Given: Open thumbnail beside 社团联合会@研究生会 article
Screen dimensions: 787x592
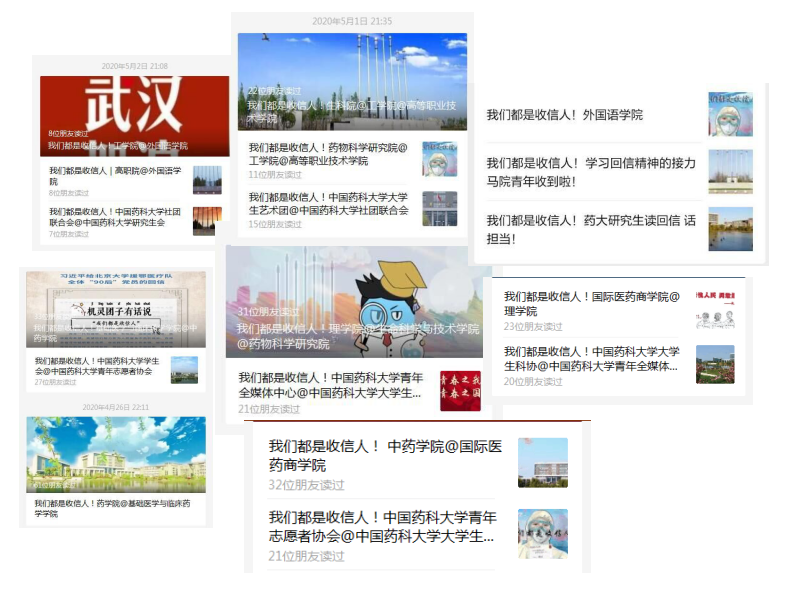Looking at the screenshot, I should 206,221.
